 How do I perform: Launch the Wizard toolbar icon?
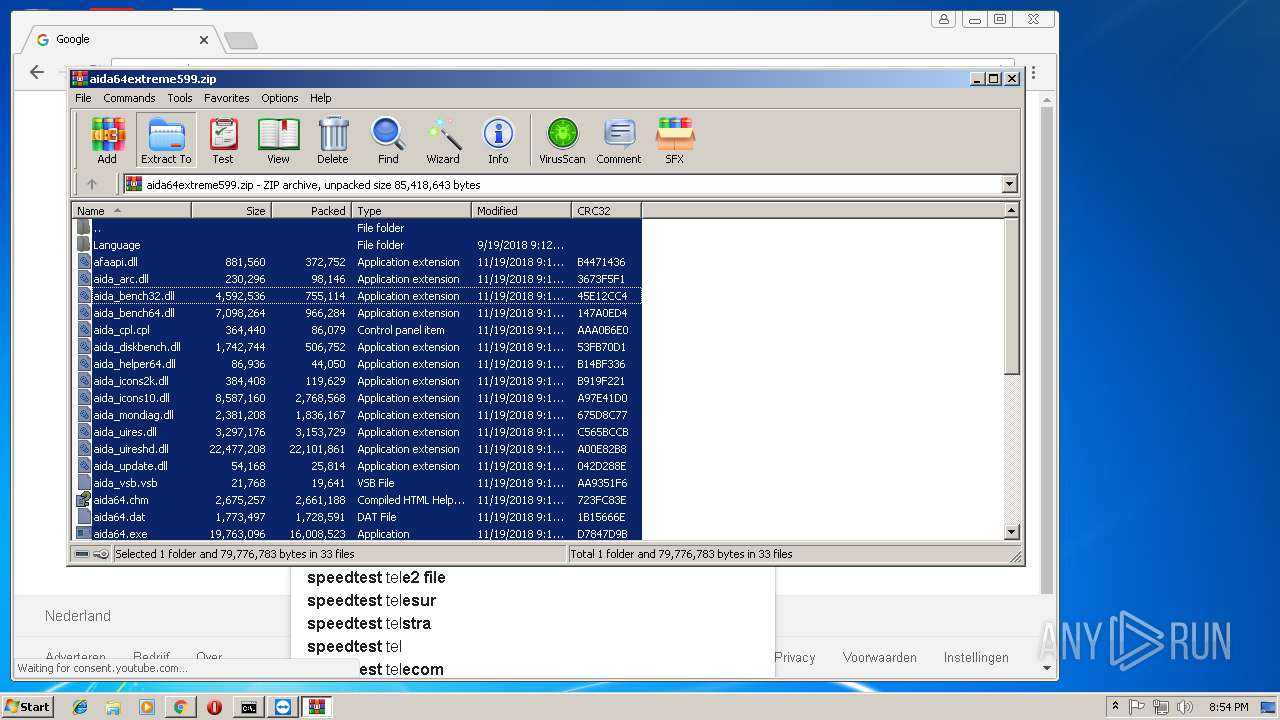pyautogui.click(x=443, y=140)
